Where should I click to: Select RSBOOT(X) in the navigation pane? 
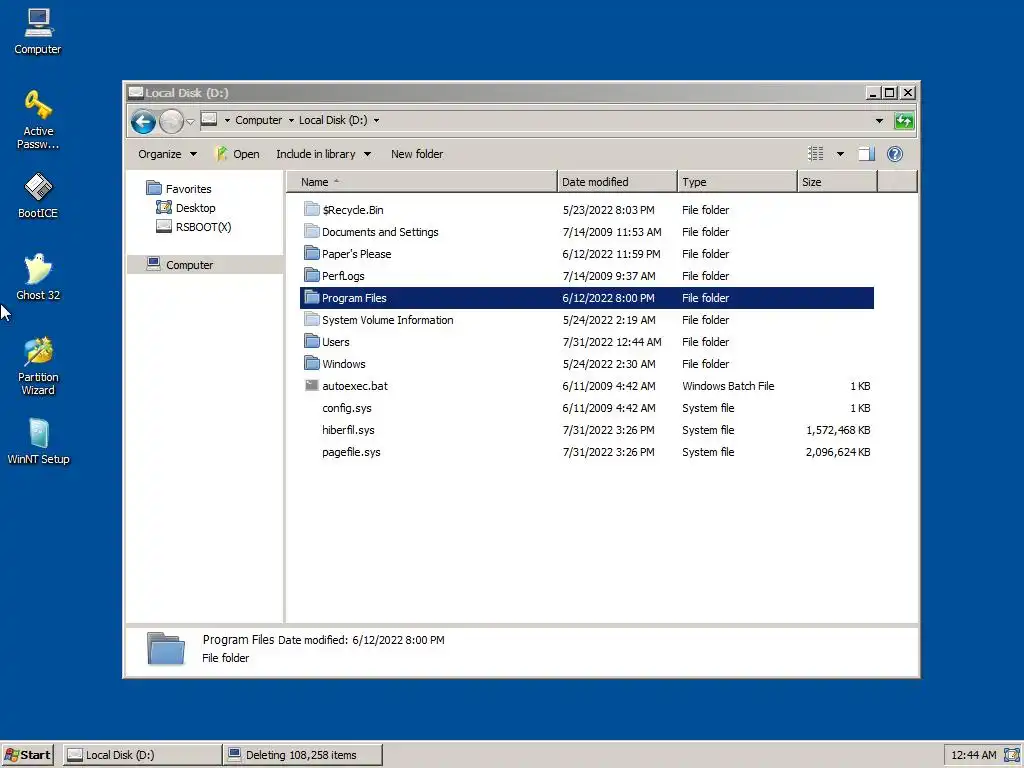click(203, 227)
